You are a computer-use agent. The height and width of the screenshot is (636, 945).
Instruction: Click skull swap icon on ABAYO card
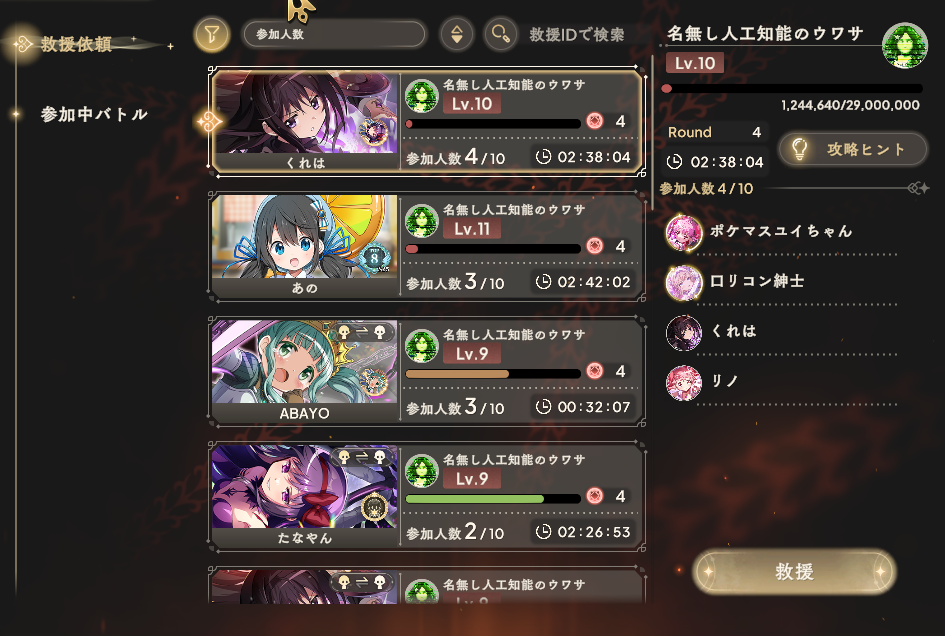point(362,332)
